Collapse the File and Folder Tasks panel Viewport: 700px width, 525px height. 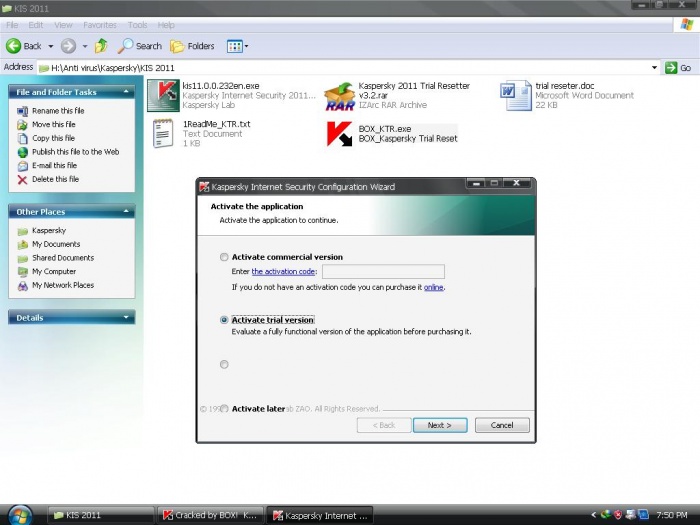click(126, 92)
